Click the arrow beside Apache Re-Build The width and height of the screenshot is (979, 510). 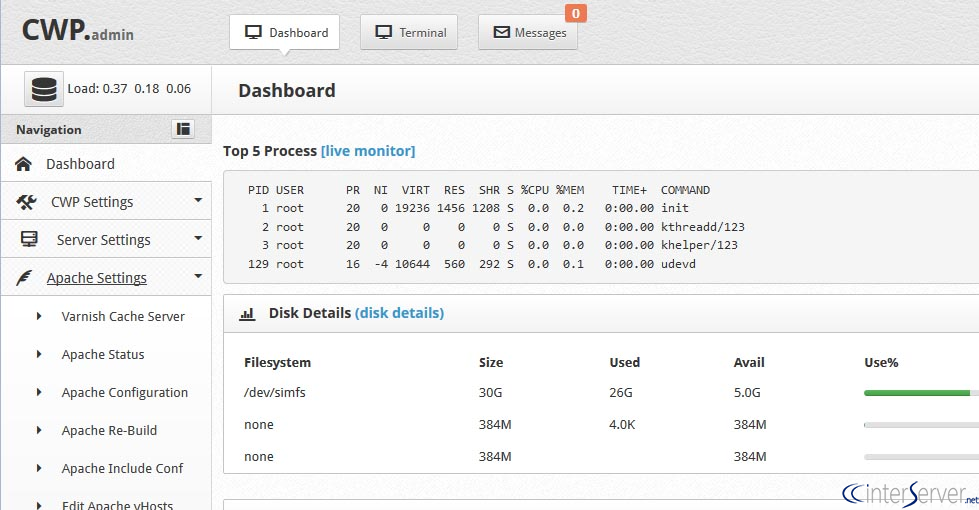(39, 431)
